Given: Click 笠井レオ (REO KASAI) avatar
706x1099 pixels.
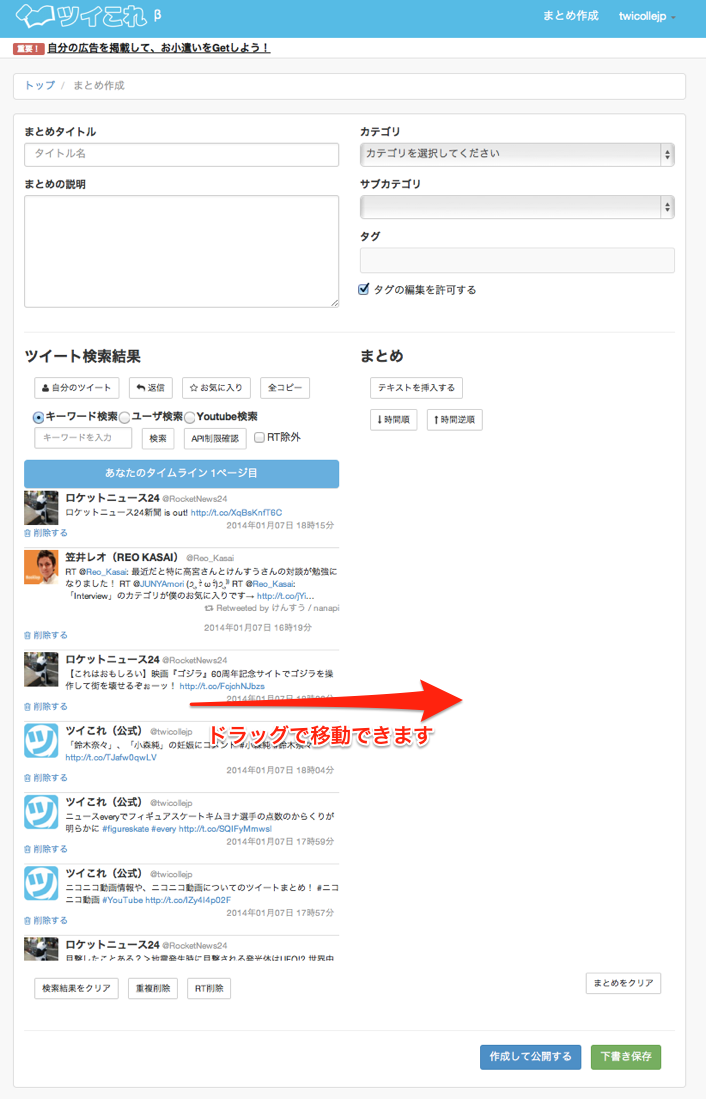Looking at the screenshot, I should pos(41,567).
